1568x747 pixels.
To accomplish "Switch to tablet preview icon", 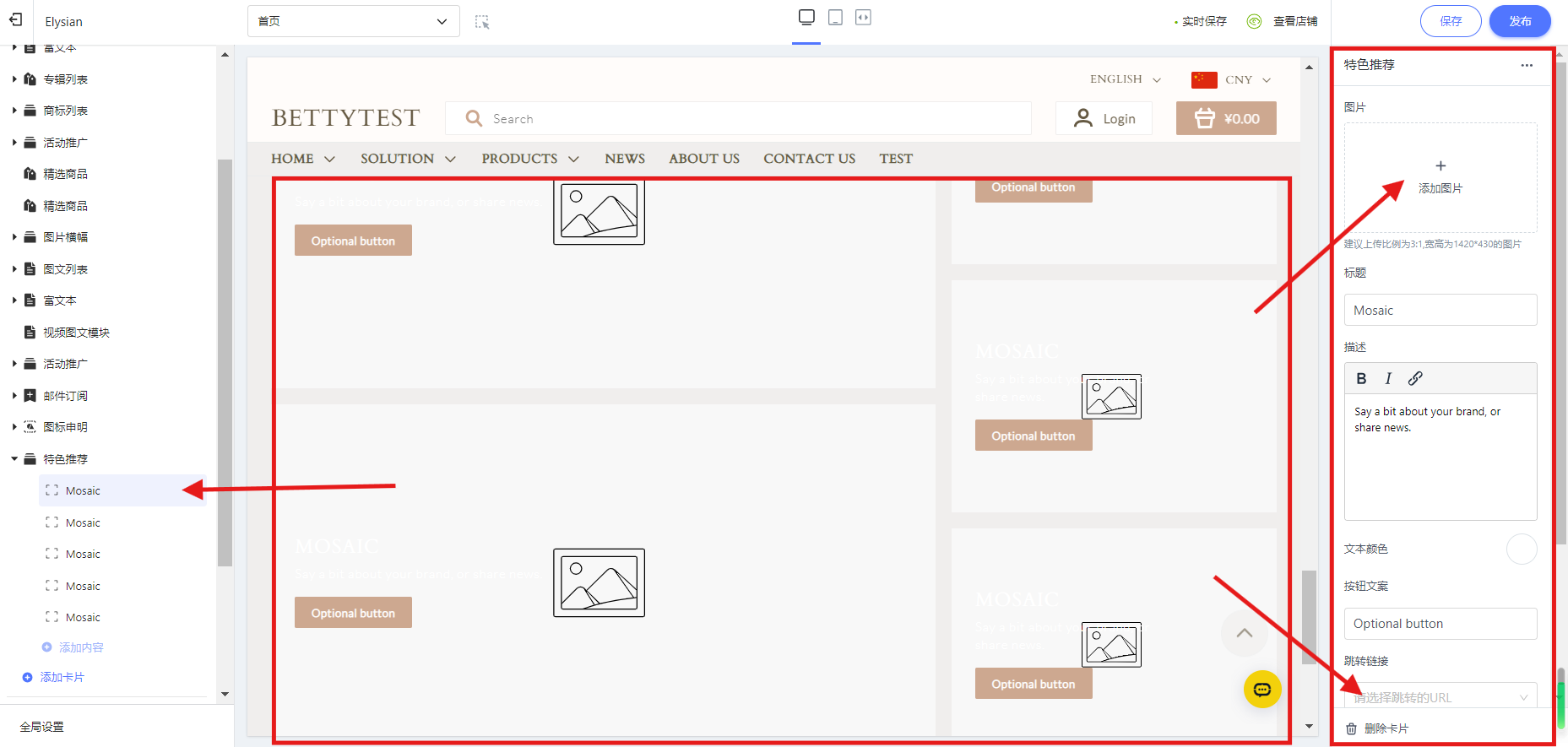I will [835, 18].
